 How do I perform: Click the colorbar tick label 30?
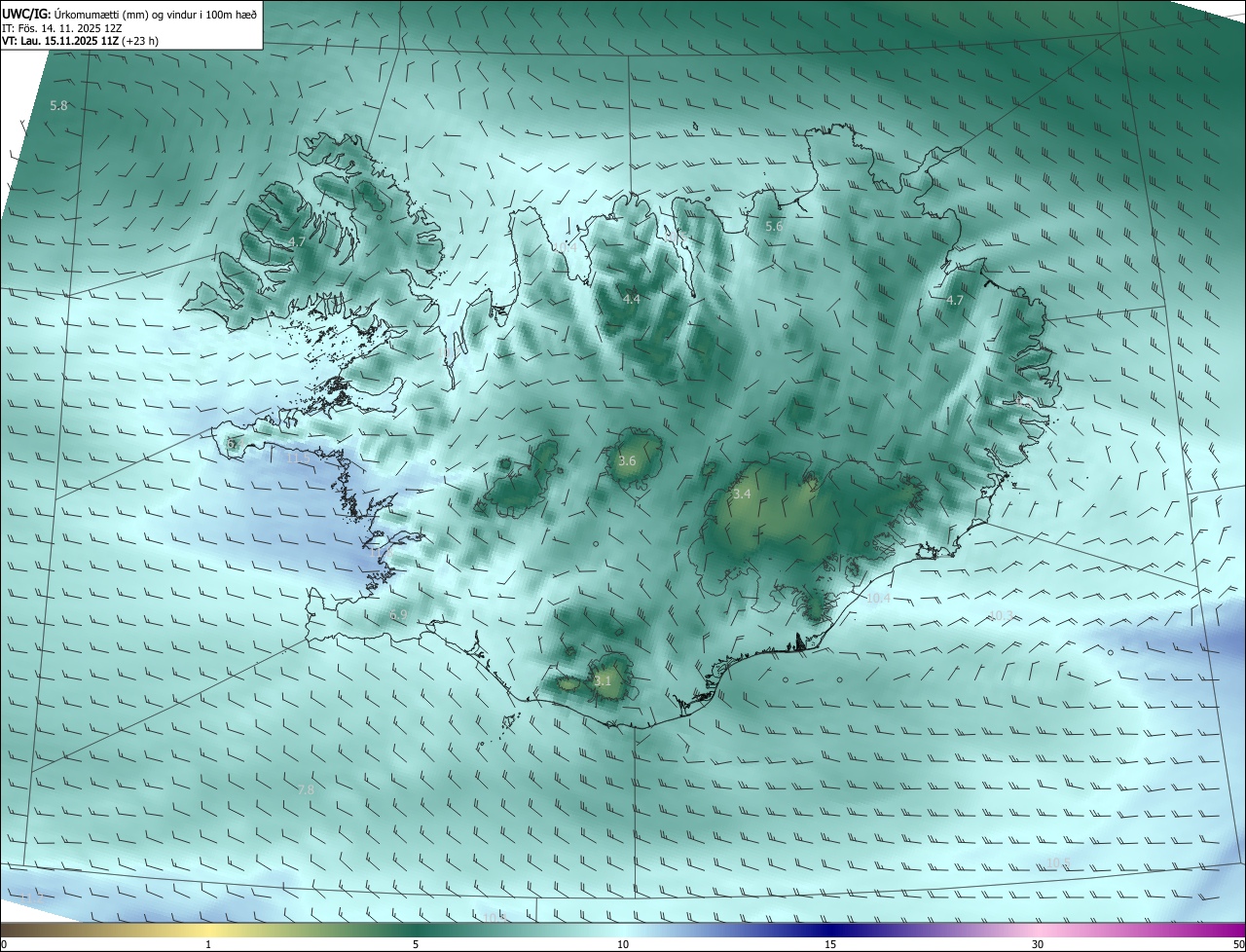point(1038,944)
